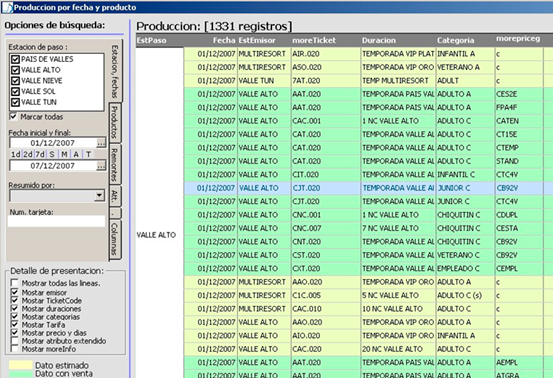Image resolution: width=553 pixels, height=378 pixels.
Task: Select the M month range button
Action: (x=64, y=154)
